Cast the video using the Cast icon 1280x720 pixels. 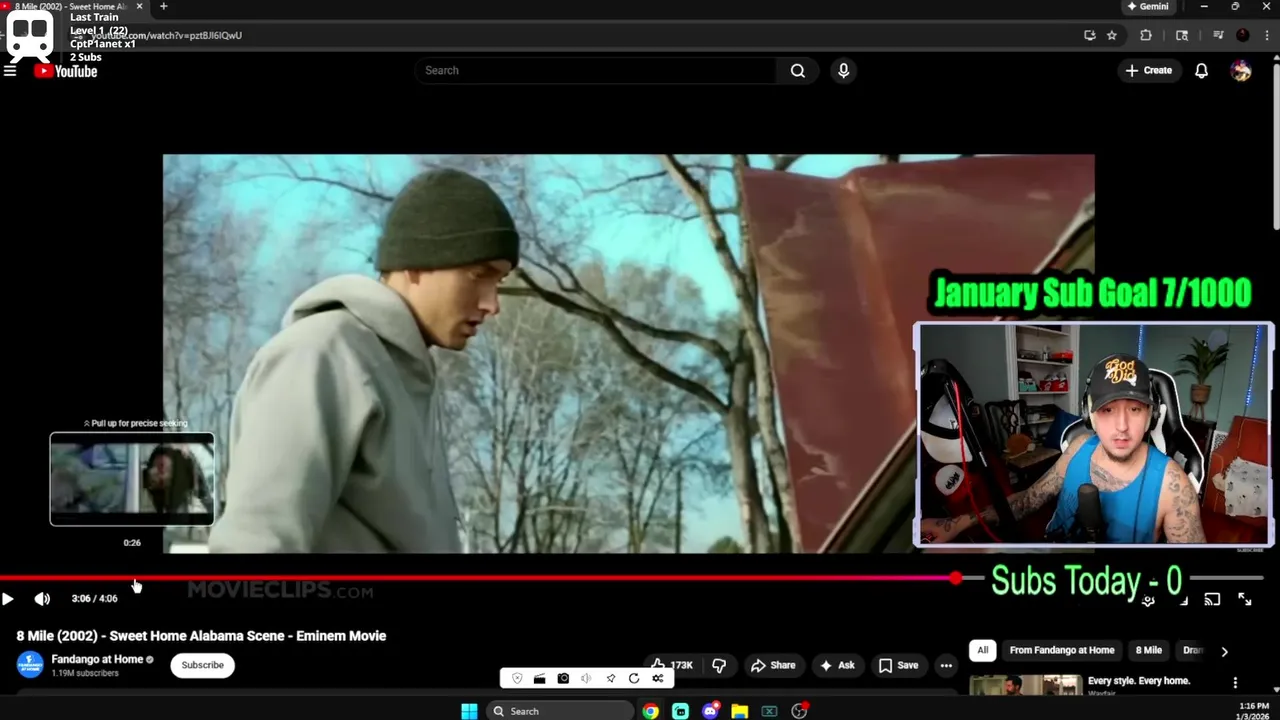point(1212,599)
